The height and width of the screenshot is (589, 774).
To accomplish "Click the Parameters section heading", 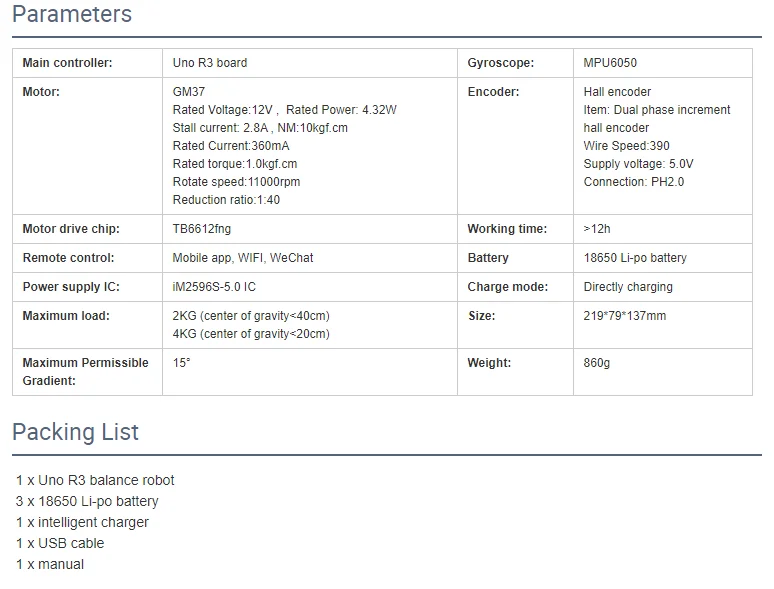I will (x=72, y=14).
